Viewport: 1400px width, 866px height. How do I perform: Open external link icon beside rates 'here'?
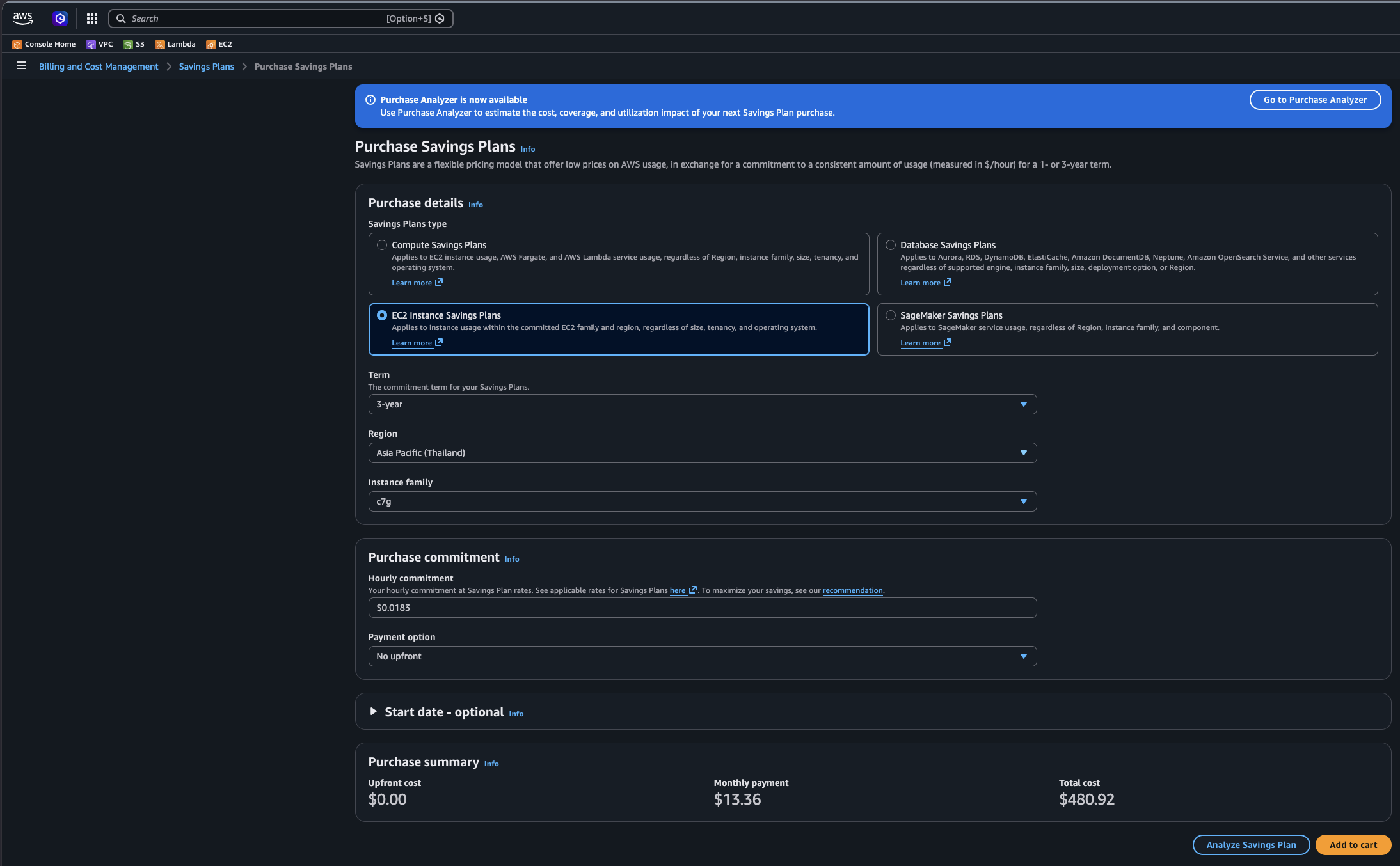pos(692,590)
